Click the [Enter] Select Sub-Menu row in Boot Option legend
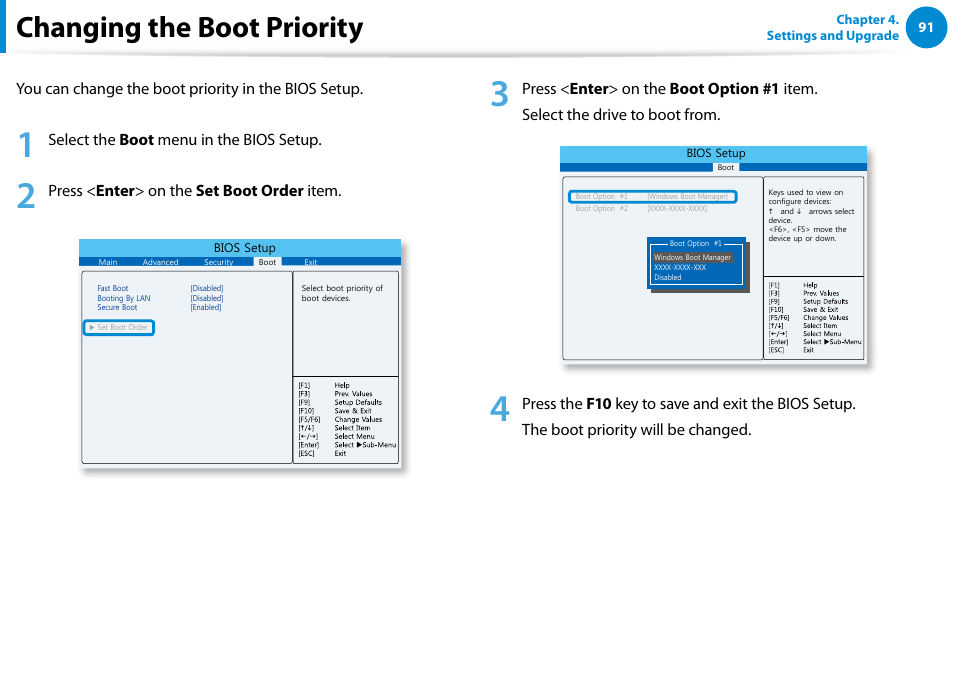Image resolution: width=954 pixels, height=677 pixels. coord(815,342)
